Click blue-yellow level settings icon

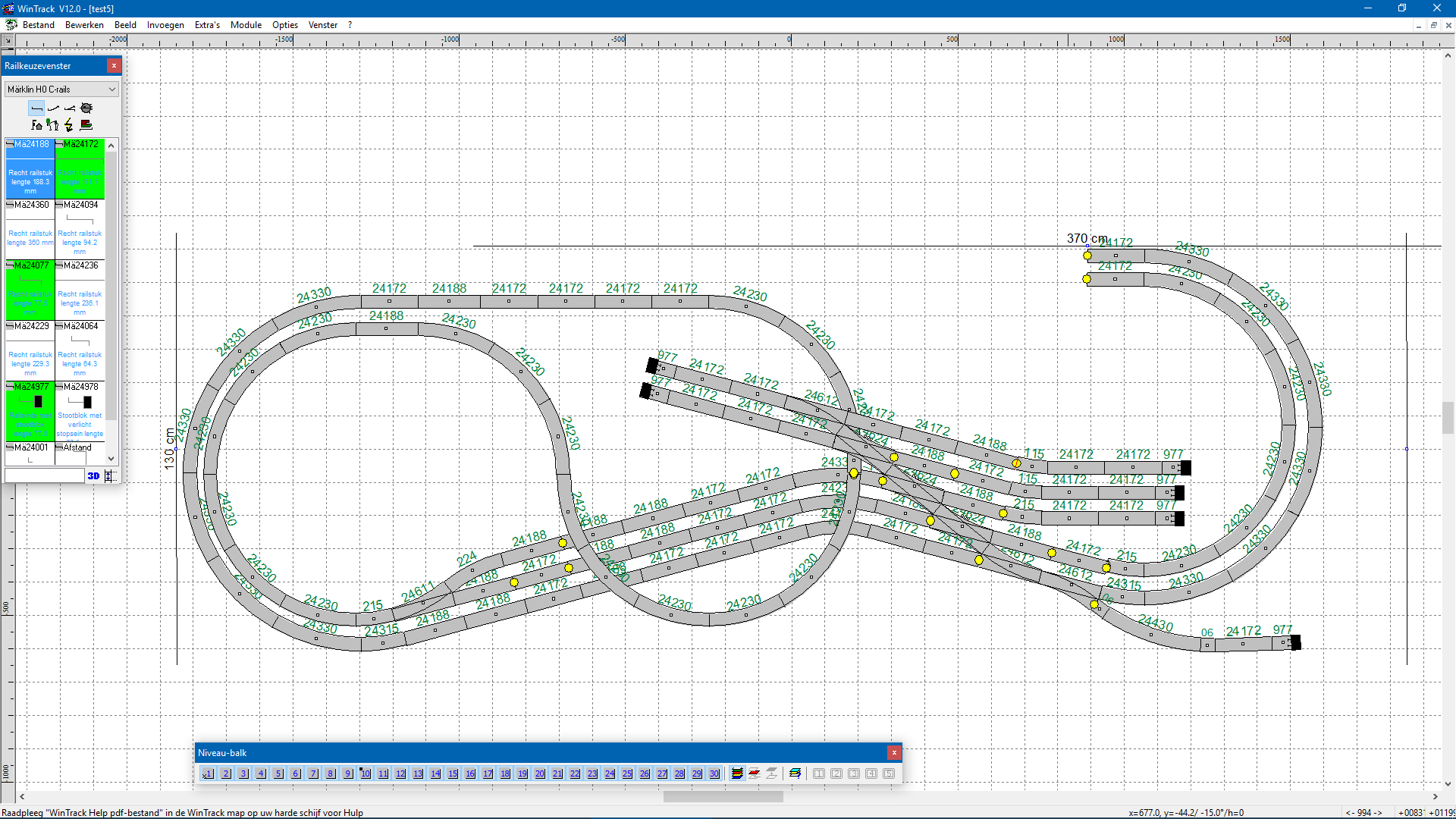(x=795, y=773)
